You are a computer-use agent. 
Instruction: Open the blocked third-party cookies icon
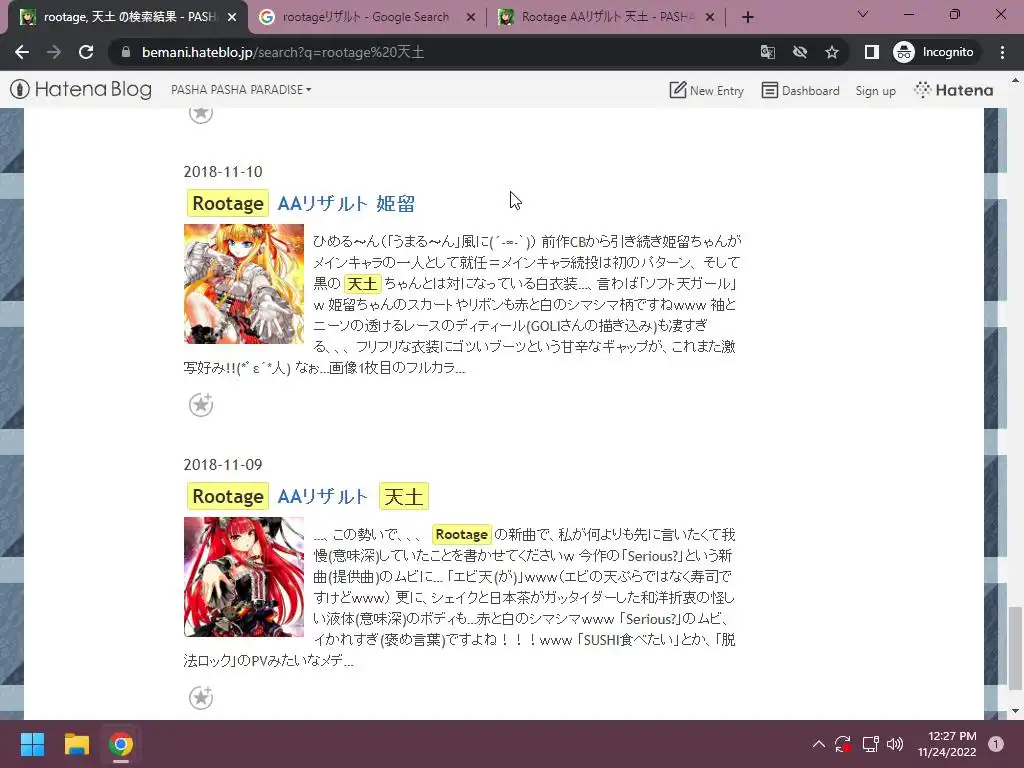[800, 52]
